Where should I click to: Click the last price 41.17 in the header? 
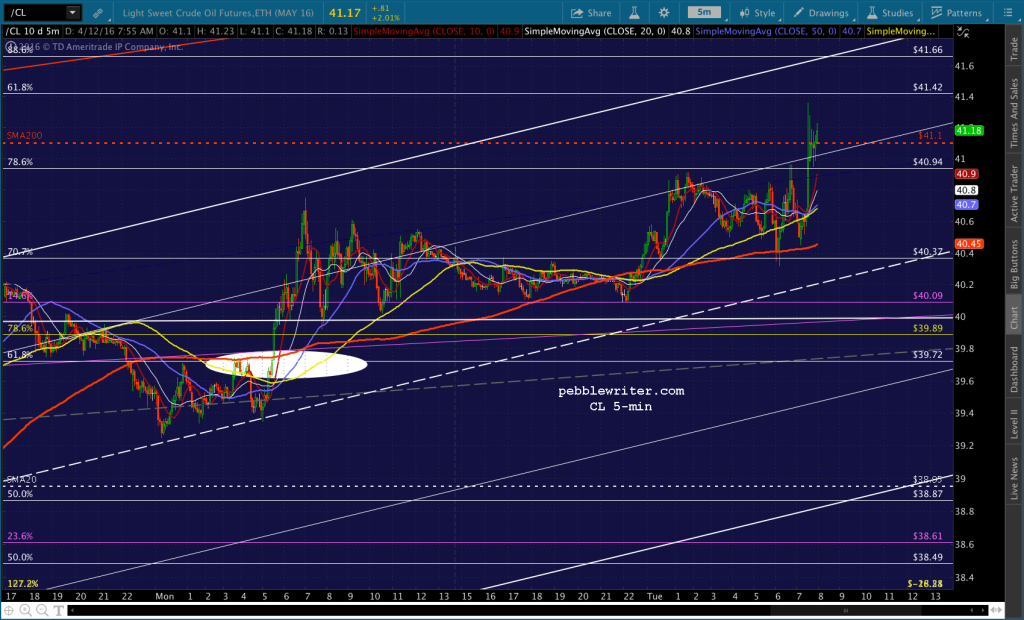(x=345, y=12)
